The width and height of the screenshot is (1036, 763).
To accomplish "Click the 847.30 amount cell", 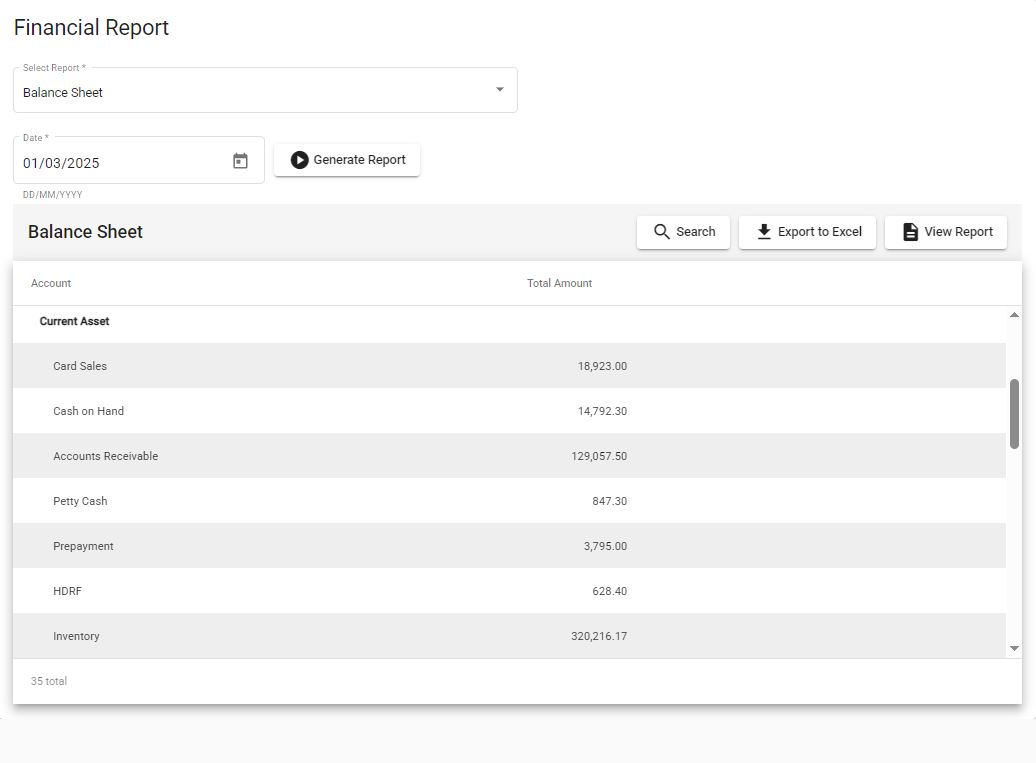I will coord(609,501).
